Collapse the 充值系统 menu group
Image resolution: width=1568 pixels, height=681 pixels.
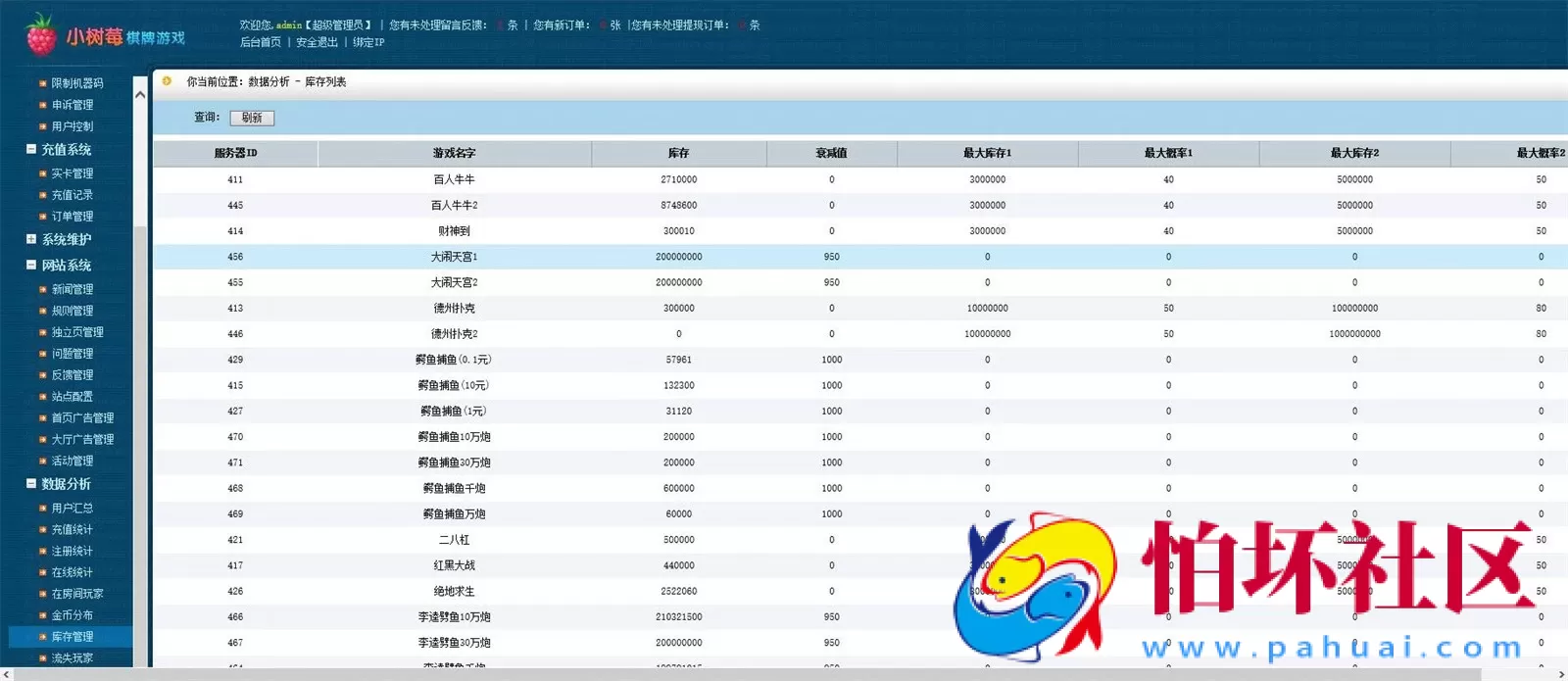click(x=31, y=149)
